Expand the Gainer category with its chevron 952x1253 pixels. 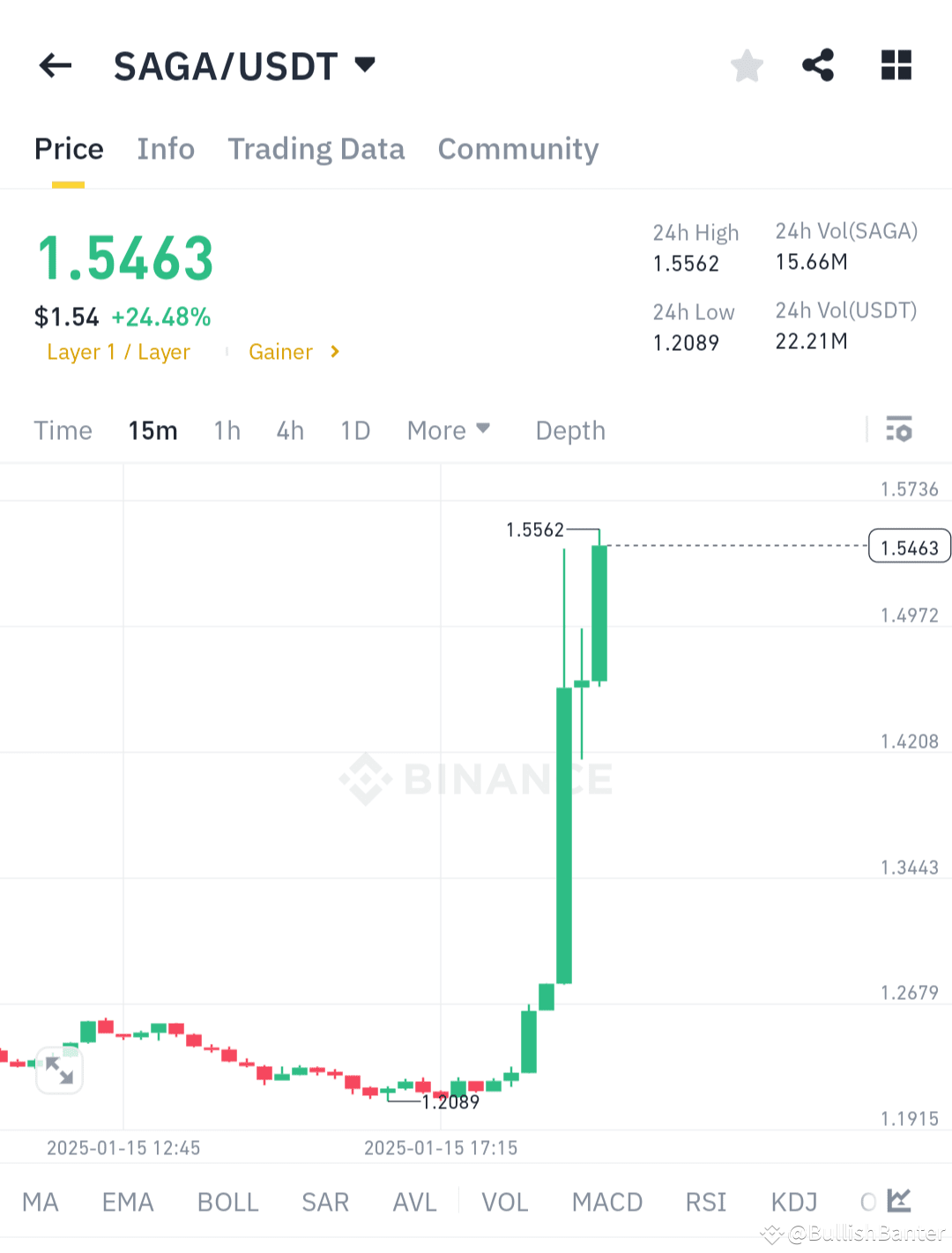pos(335,351)
